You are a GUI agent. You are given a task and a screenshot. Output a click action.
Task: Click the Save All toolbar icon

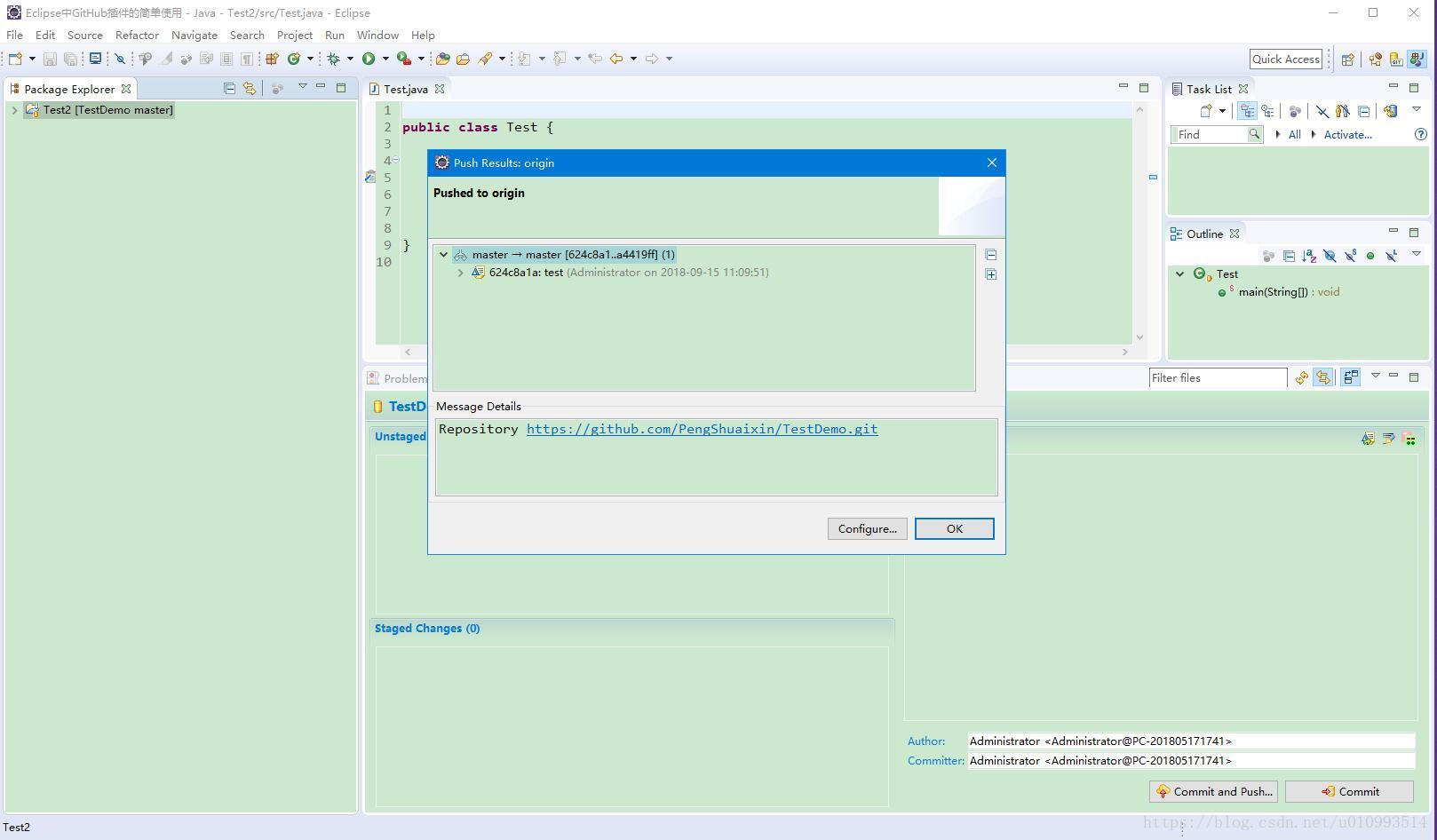click(70, 59)
